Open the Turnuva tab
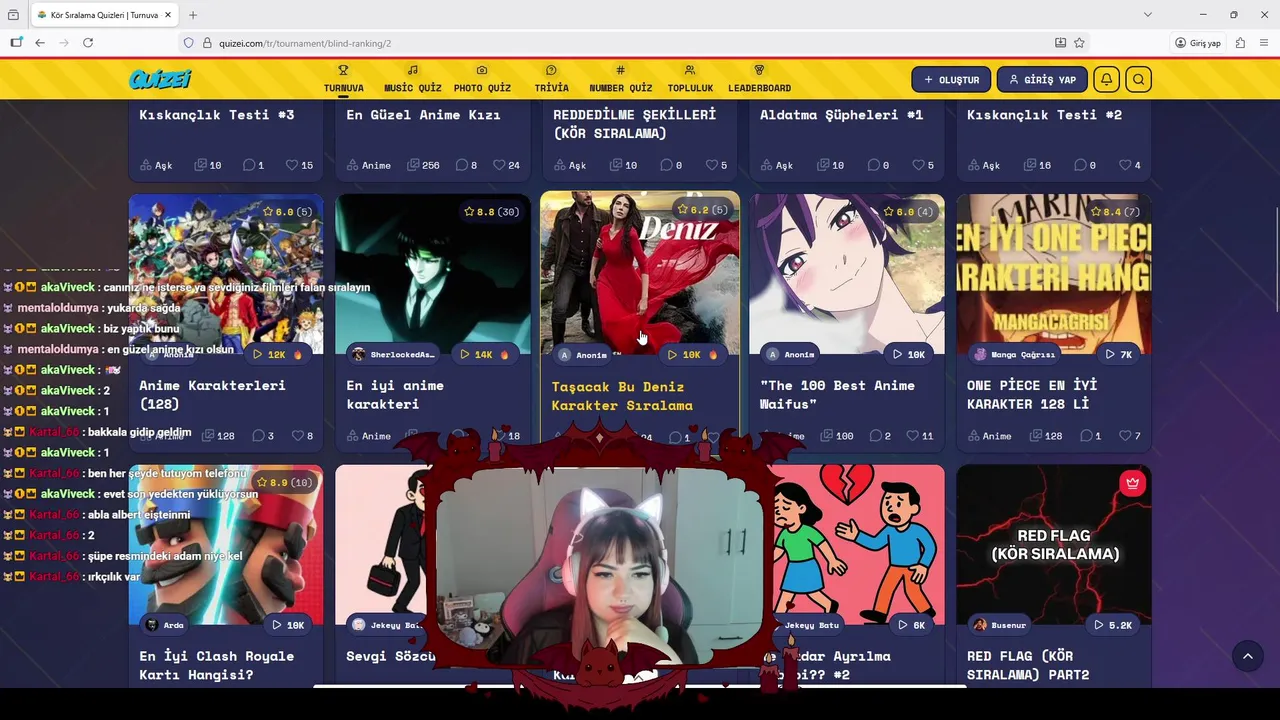The image size is (1280, 720). click(343, 79)
